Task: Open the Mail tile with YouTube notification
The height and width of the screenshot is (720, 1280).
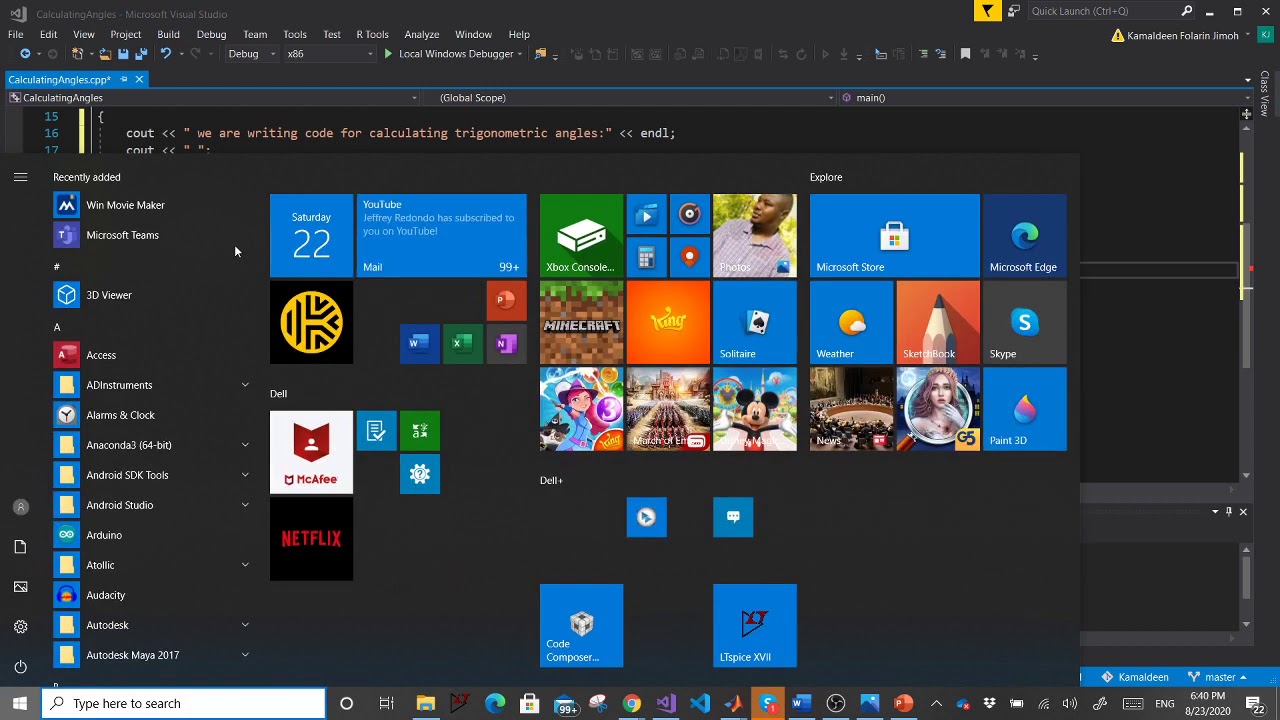Action: coord(441,235)
